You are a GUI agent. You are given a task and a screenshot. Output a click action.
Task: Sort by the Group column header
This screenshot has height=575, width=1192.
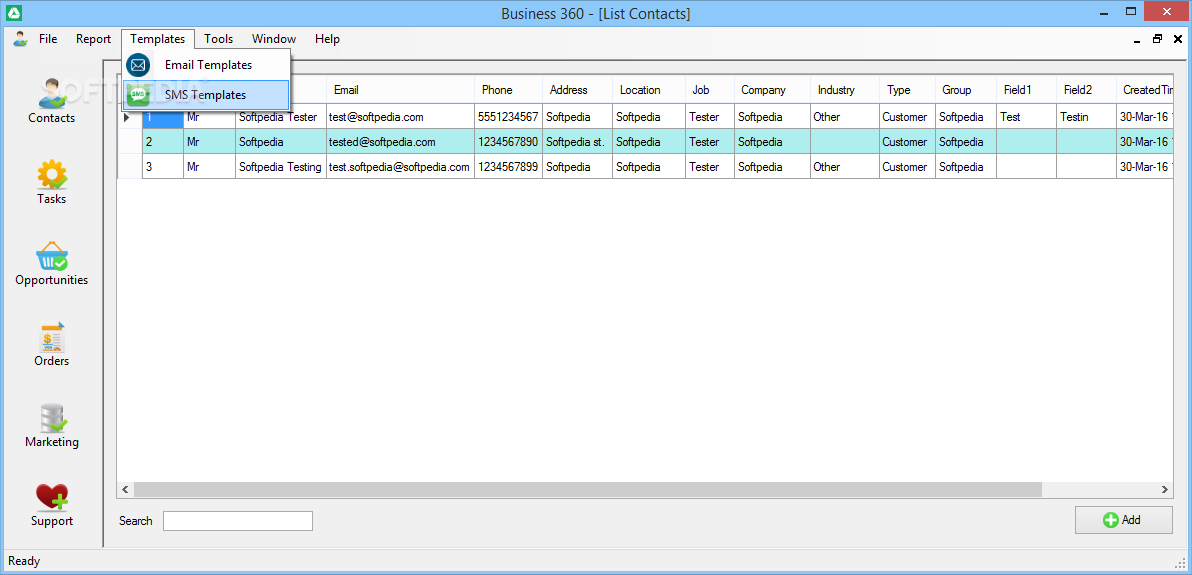click(x=965, y=90)
